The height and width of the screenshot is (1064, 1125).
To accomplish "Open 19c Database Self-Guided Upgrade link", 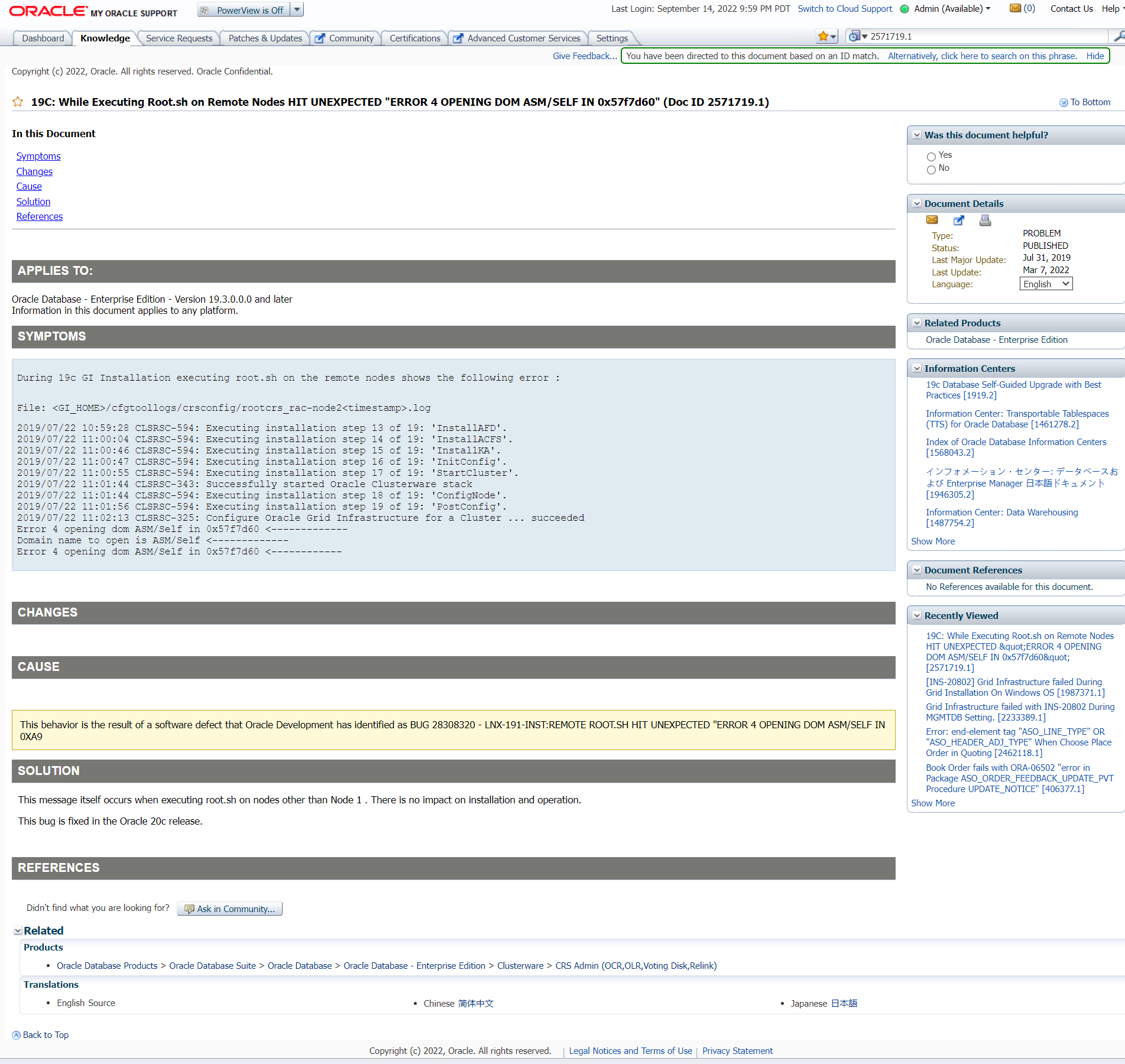I will [1013, 390].
